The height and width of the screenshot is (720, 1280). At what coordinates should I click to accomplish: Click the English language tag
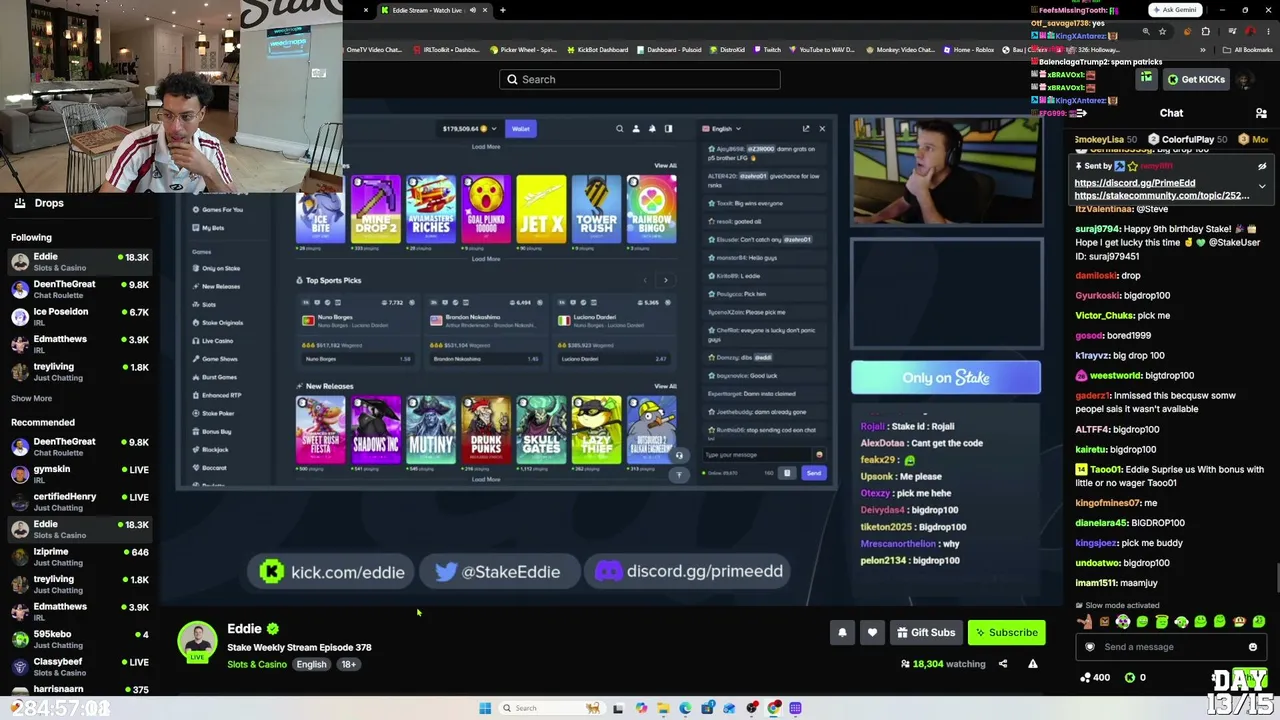(311, 664)
